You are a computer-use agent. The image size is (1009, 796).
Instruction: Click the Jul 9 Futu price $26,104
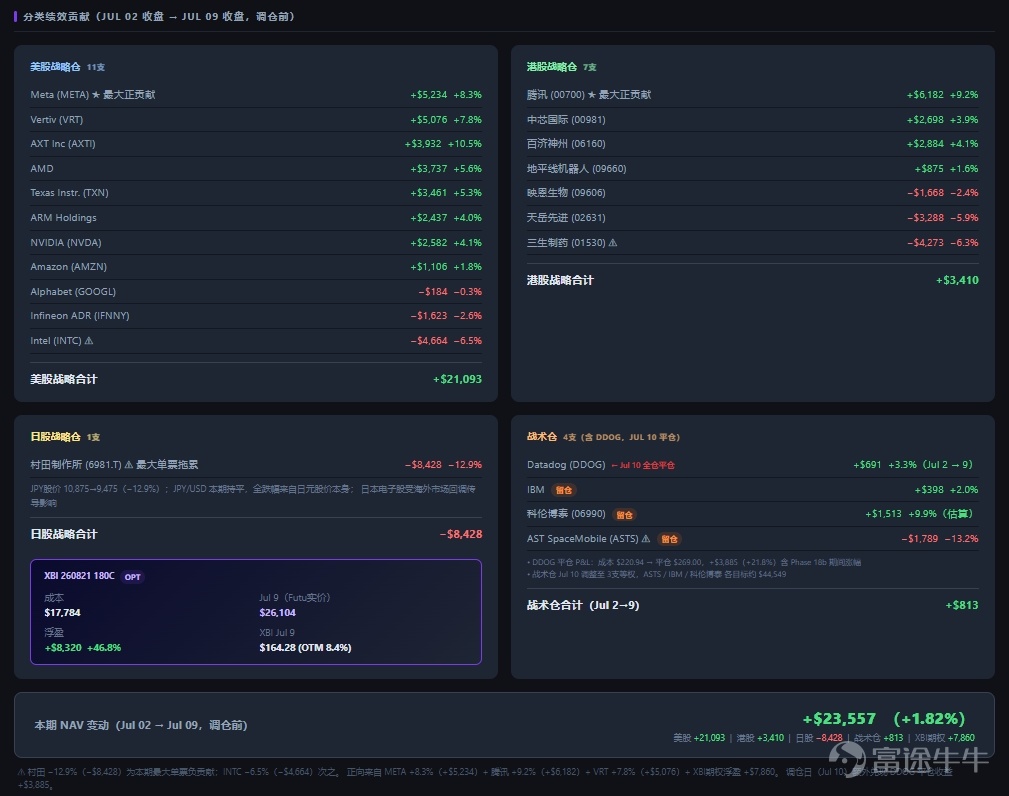click(x=277, y=613)
